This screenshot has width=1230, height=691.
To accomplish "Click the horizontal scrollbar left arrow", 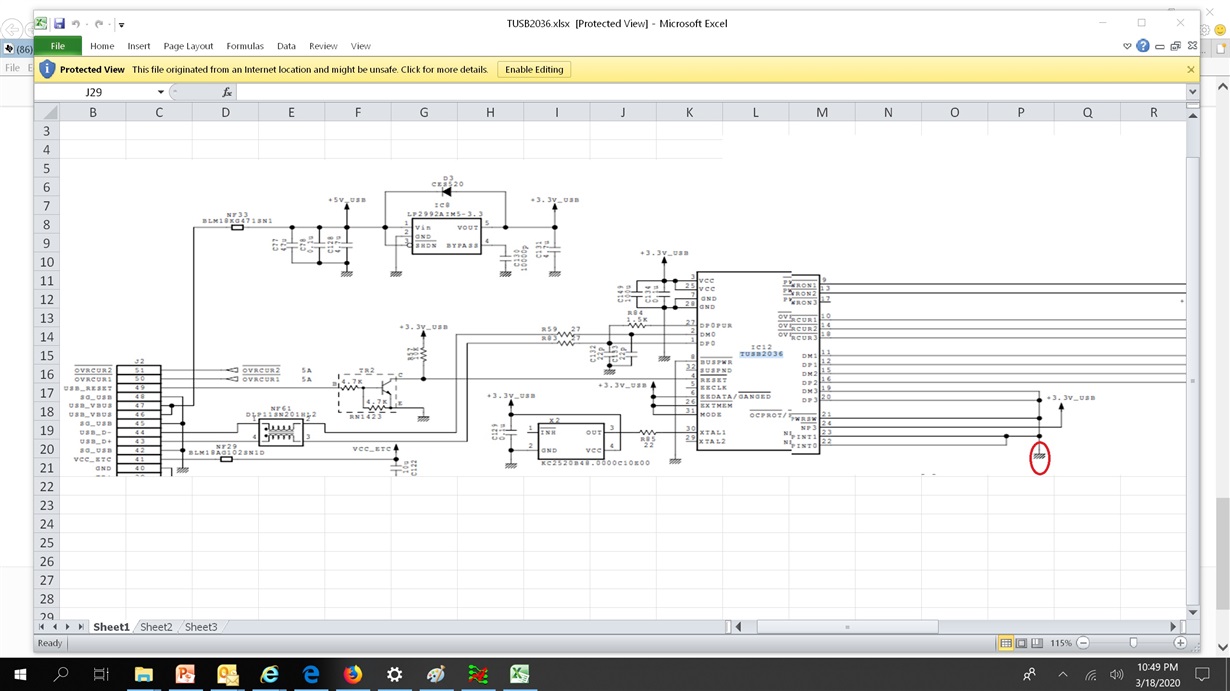I will [x=739, y=627].
